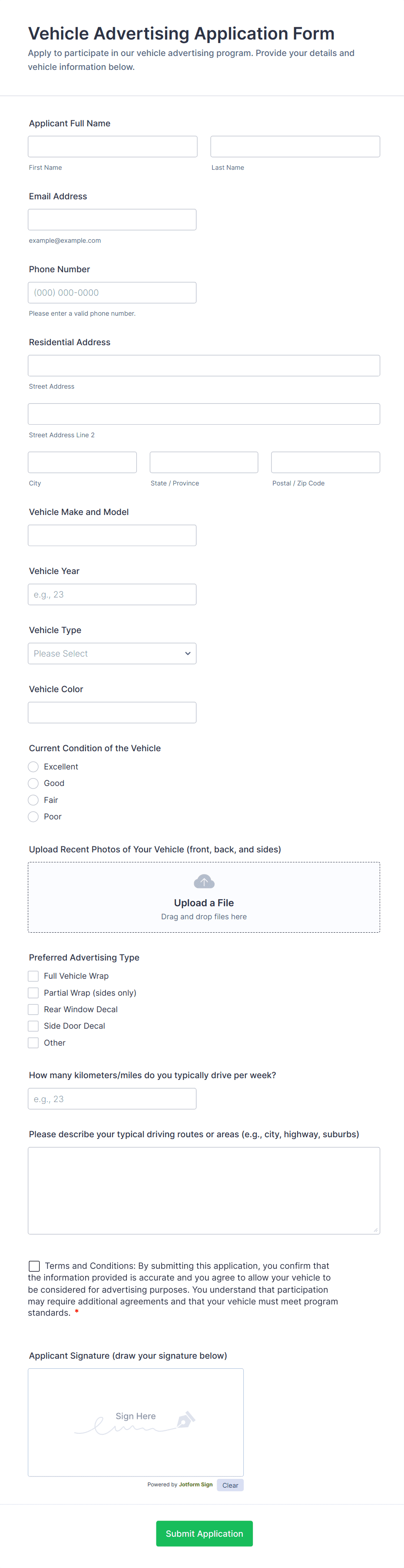Click the cloud upload icon
The image size is (404, 1568).
[x=204, y=881]
